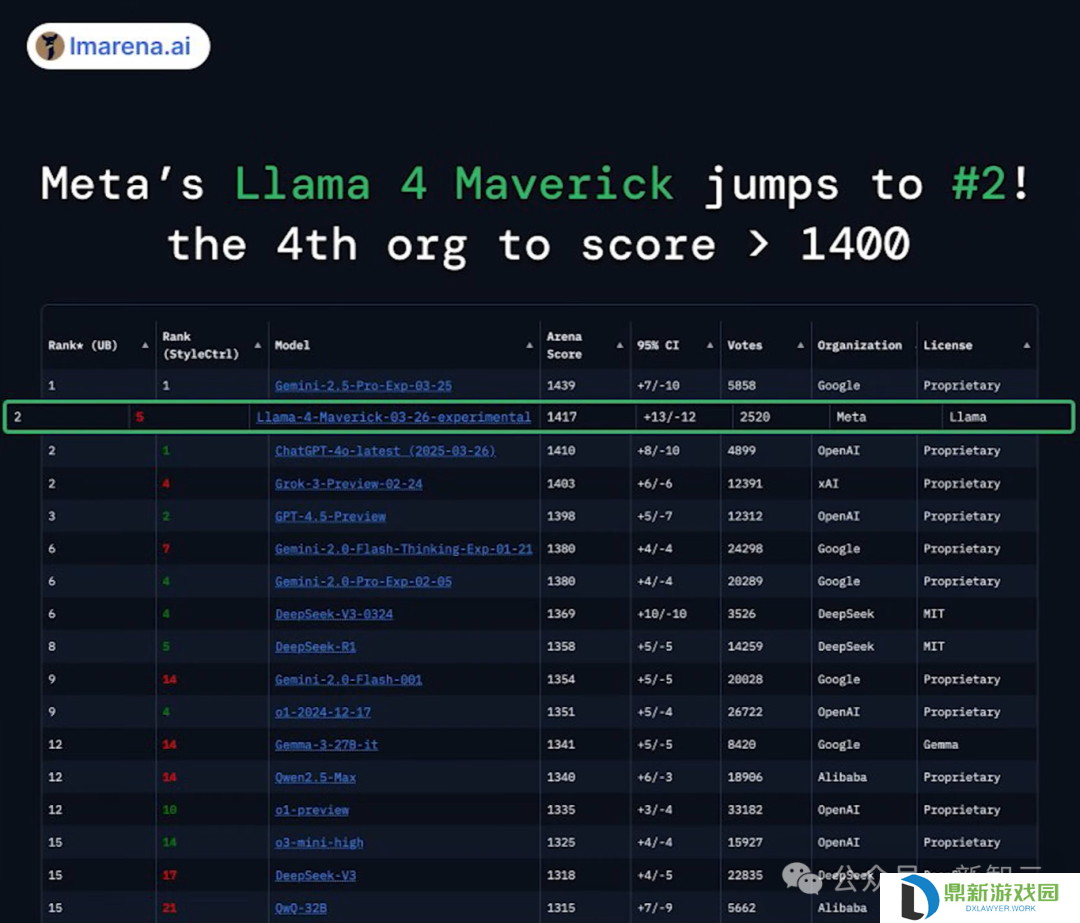Open QwQ-32B model link

pyautogui.click(x=300, y=908)
